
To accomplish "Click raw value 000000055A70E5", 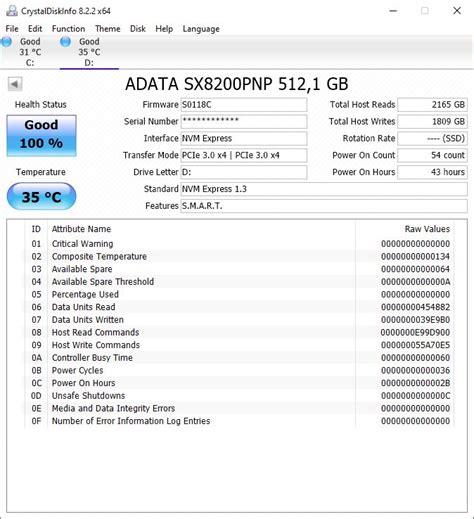I will 415,345.
